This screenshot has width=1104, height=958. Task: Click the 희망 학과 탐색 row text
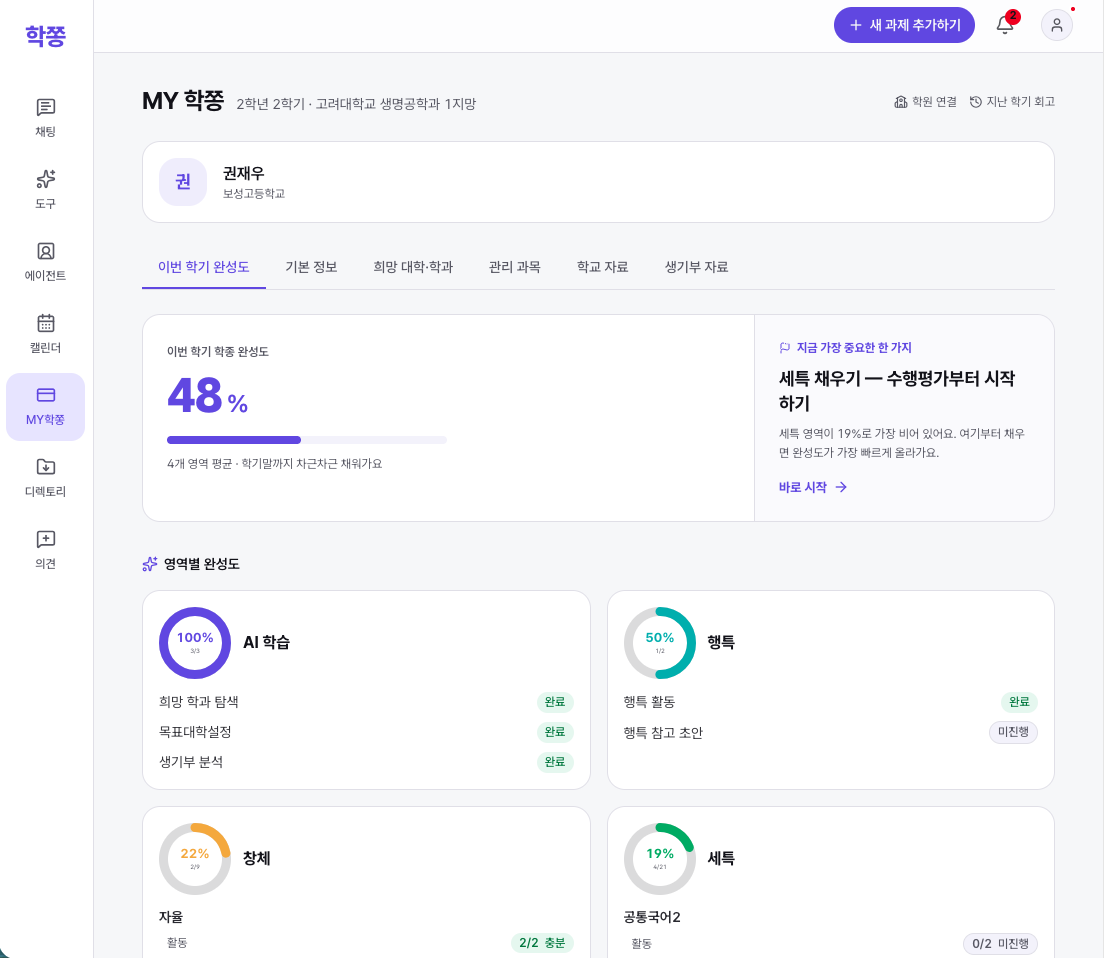(x=199, y=702)
